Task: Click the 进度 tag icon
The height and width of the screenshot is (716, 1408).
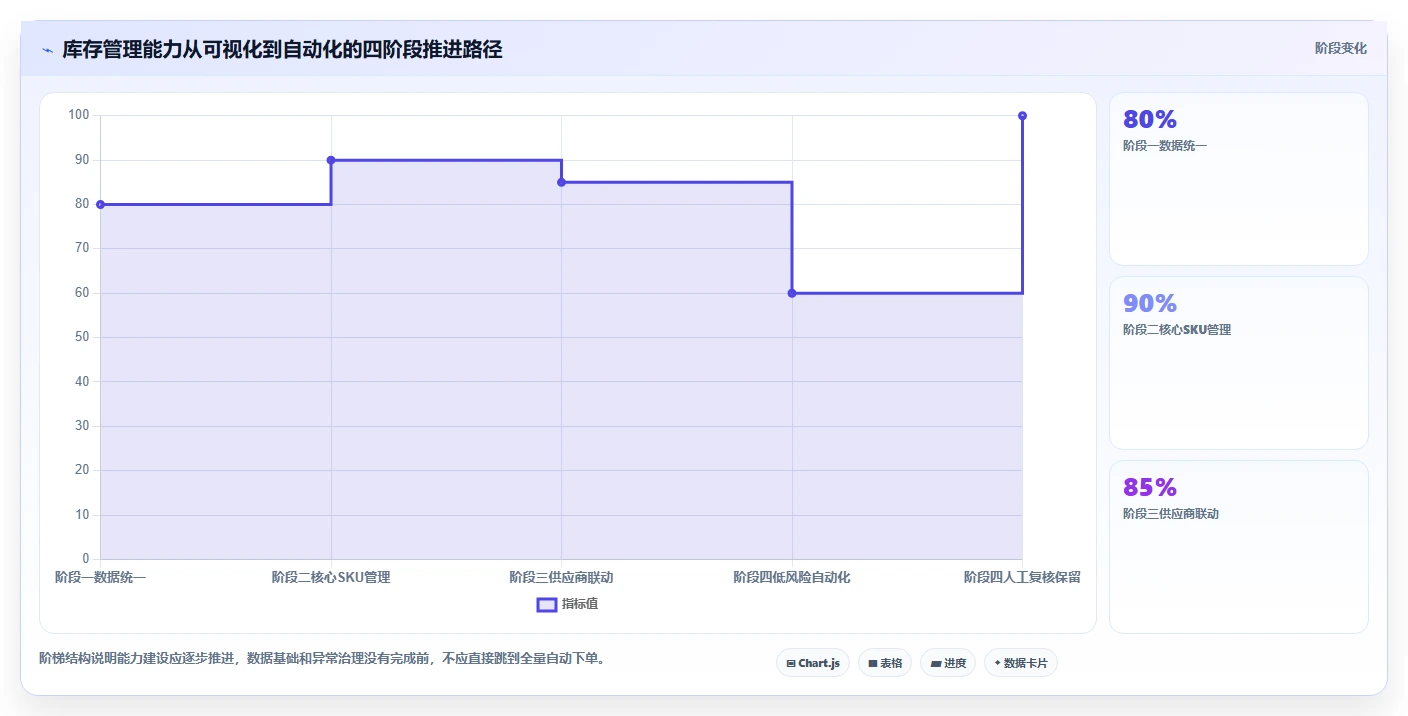Action: click(x=936, y=663)
